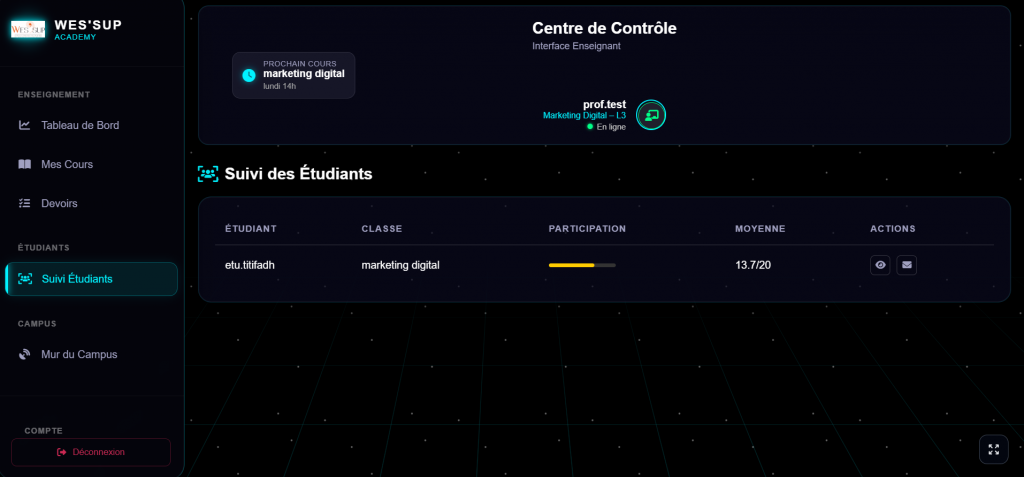Click the Tableau de Bord chart icon
1024x477 pixels.
coord(25,125)
